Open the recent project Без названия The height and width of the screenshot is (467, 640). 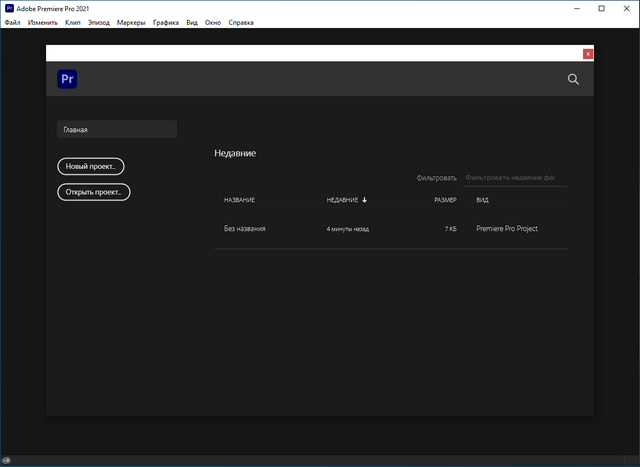tap(245, 229)
